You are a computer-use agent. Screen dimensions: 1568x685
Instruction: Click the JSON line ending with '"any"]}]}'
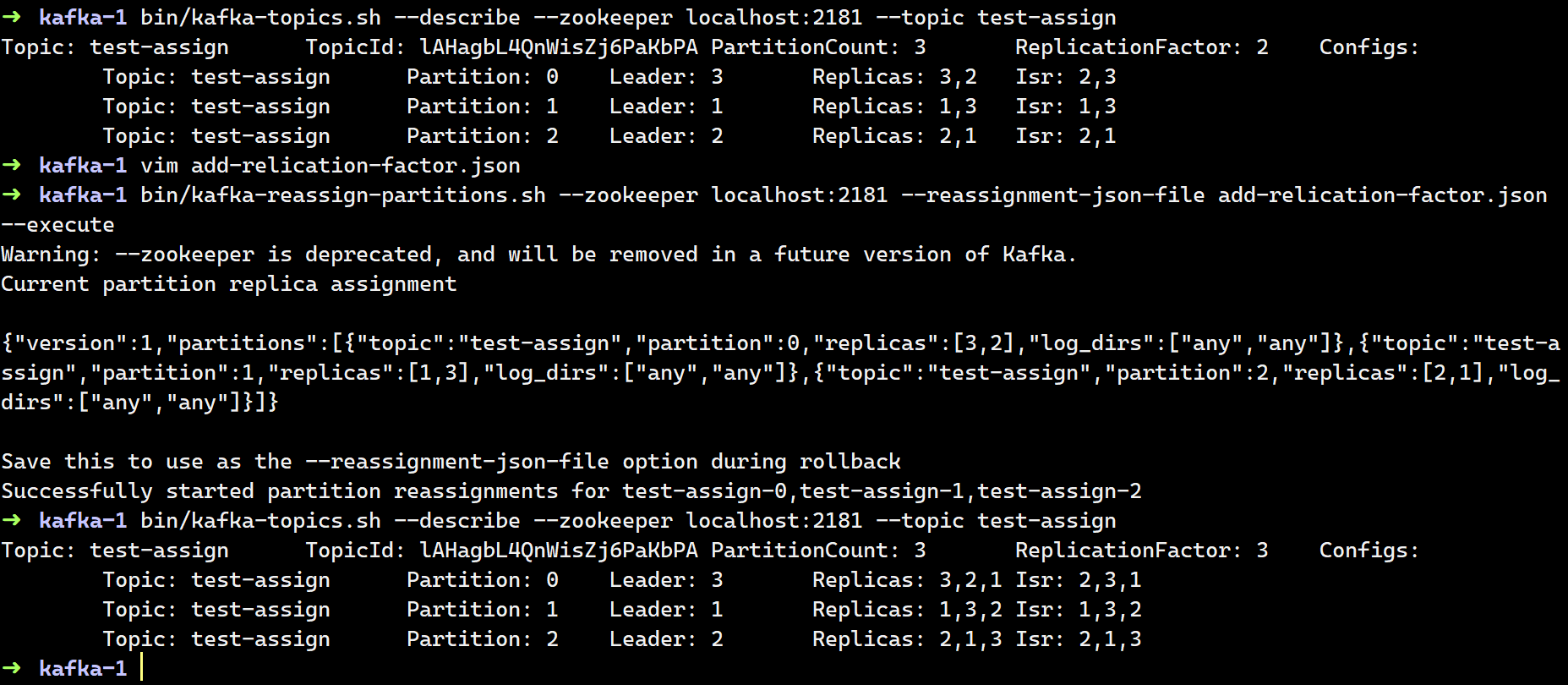[139, 403]
